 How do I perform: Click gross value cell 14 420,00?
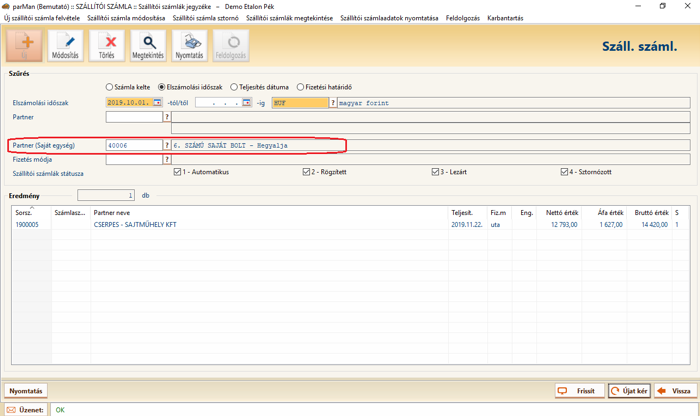click(655, 225)
